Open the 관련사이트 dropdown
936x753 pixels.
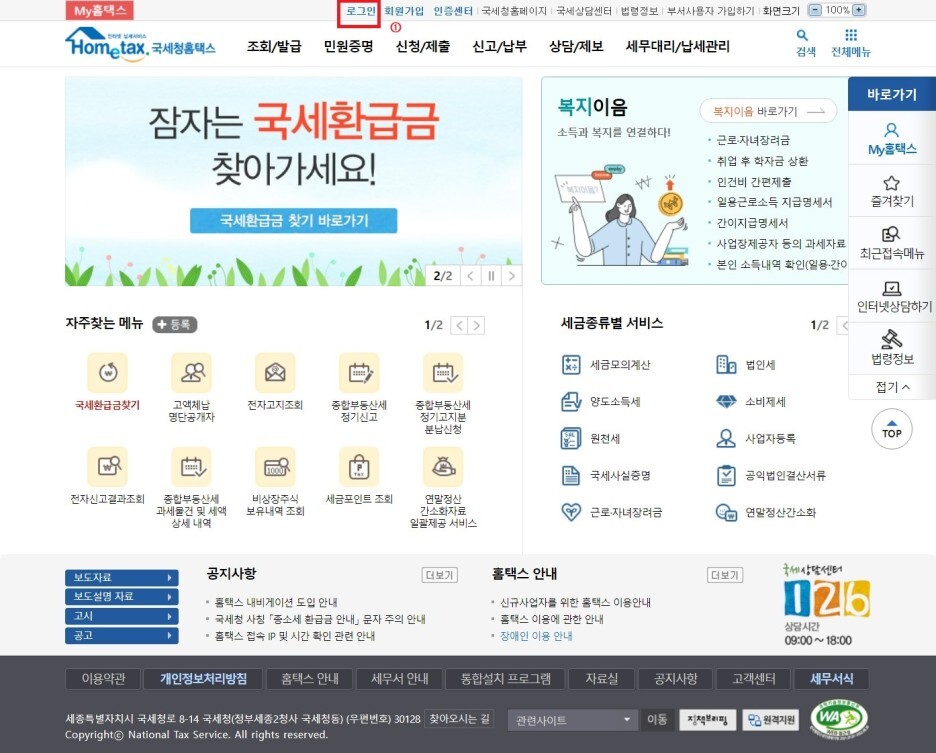573,720
